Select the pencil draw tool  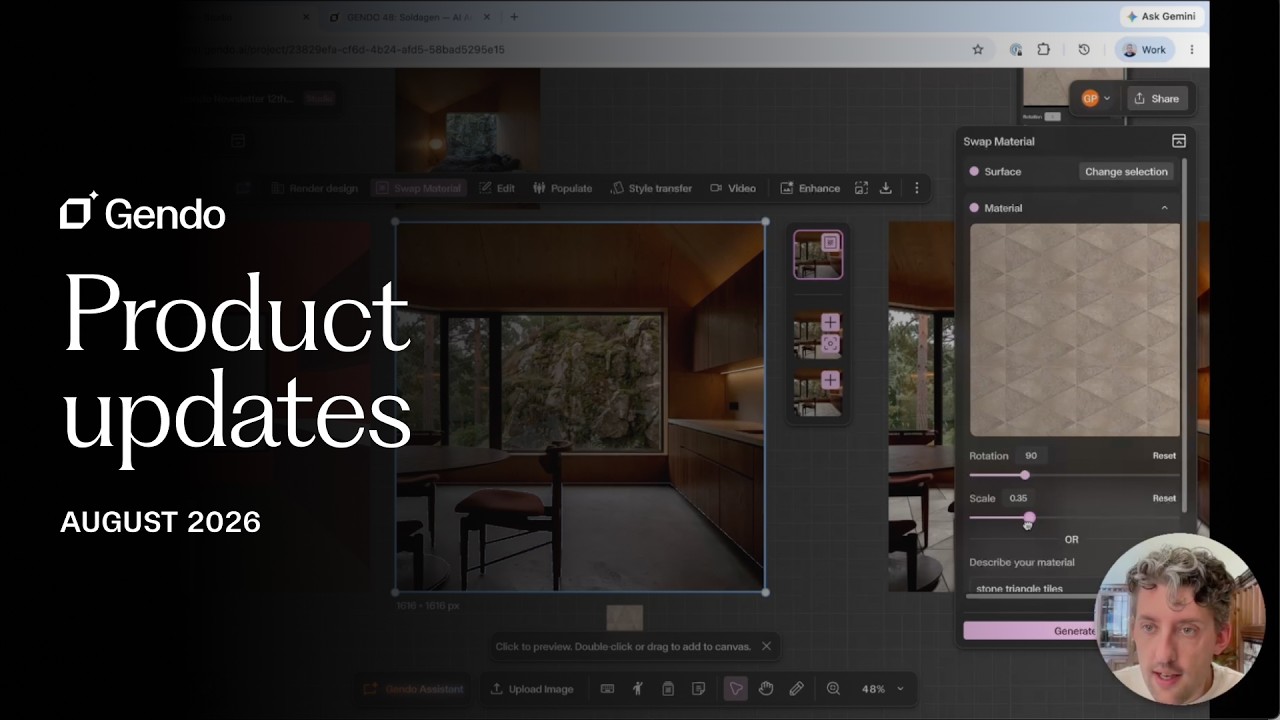pyautogui.click(x=796, y=689)
